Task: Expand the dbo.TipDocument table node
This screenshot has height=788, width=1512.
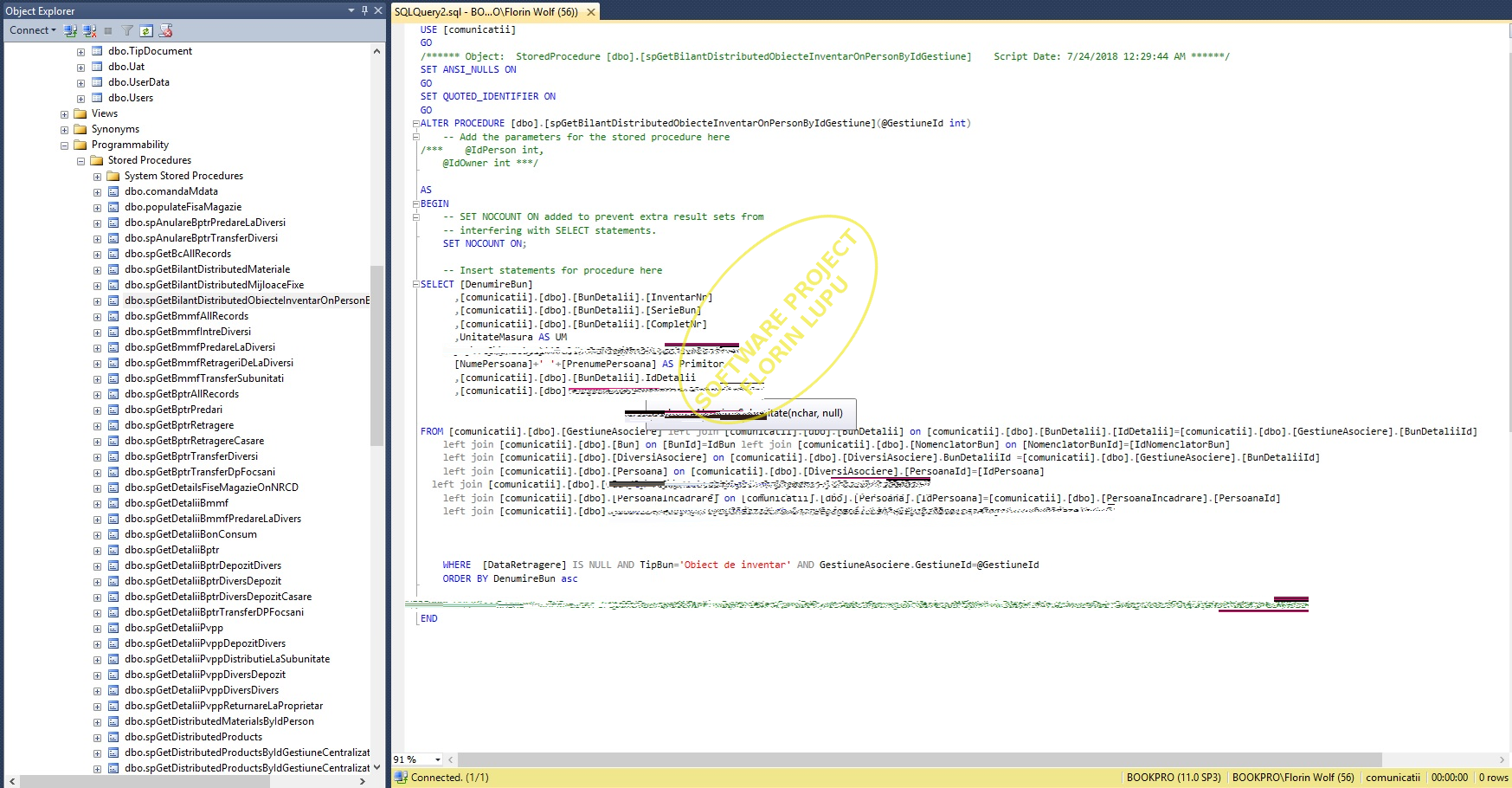Action: pos(80,51)
